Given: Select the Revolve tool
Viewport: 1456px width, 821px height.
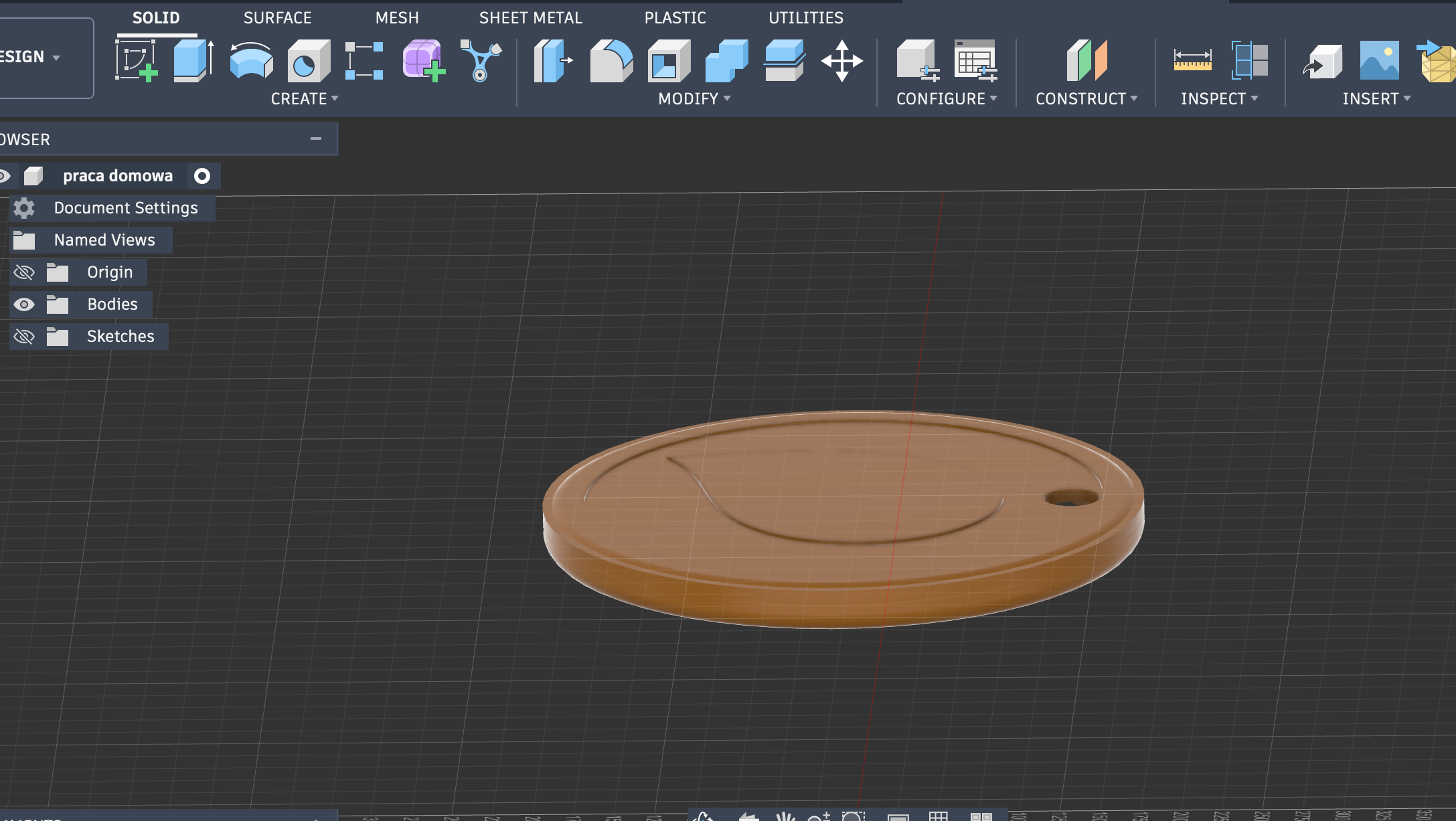Looking at the screenshot, I should coord(251,61).
